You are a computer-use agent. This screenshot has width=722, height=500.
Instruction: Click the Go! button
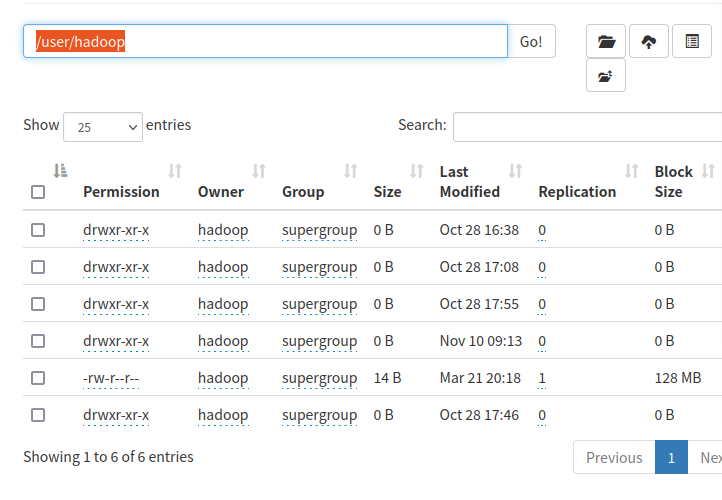(531, 41)
